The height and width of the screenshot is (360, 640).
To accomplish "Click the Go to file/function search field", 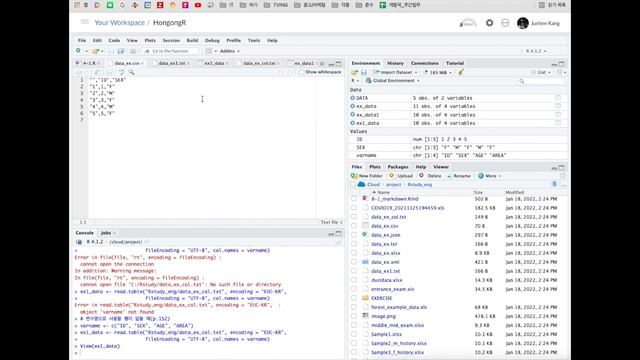I will pyautogui.click(x=170, y=51).
